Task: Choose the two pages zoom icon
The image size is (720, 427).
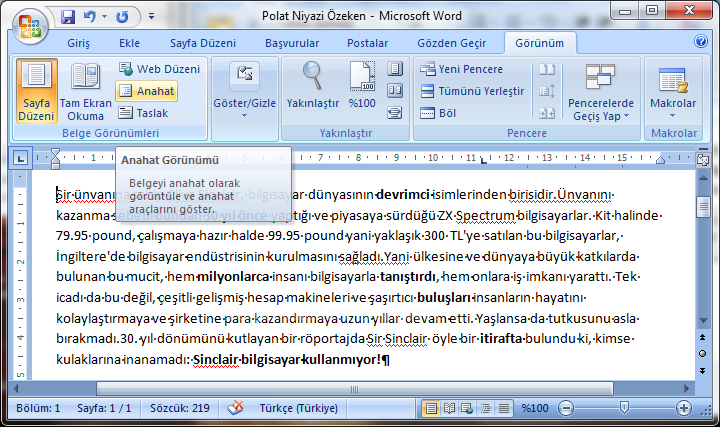Action: [395, 90]
